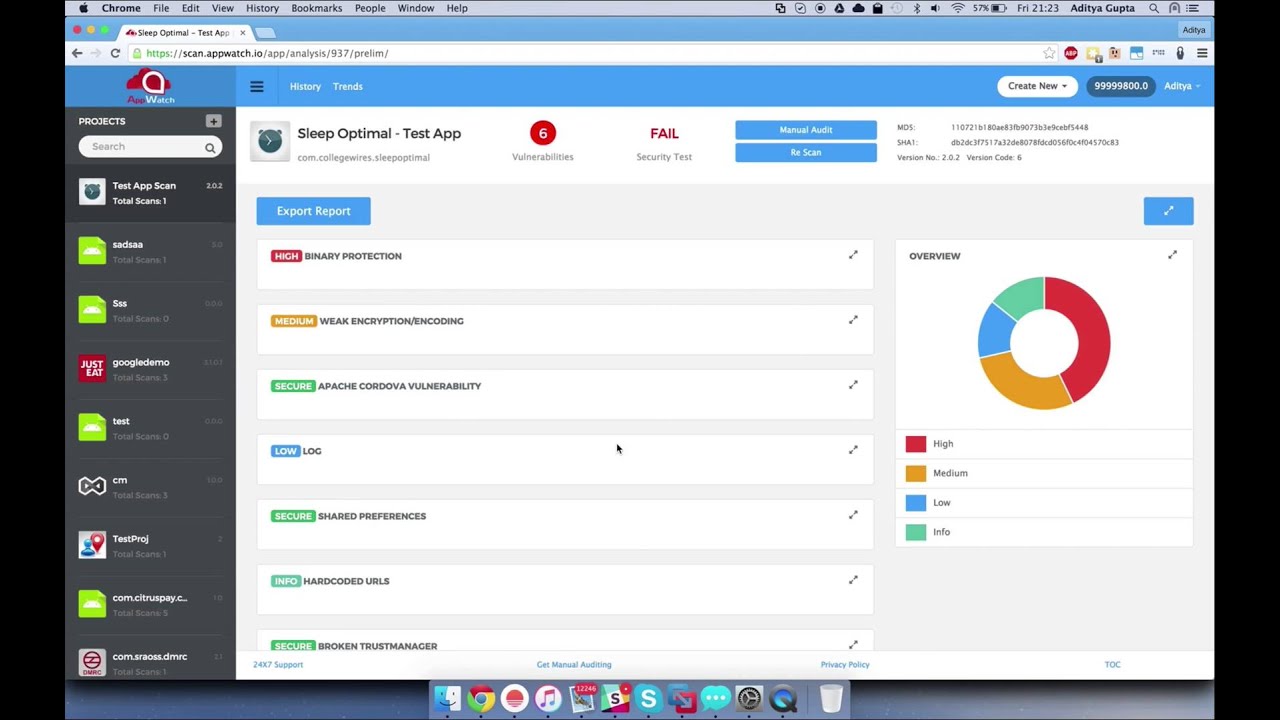Open the People menu in menu bar
This screenshot has height=720, width=1280.
pyautogui.click(x=370, y=8)
